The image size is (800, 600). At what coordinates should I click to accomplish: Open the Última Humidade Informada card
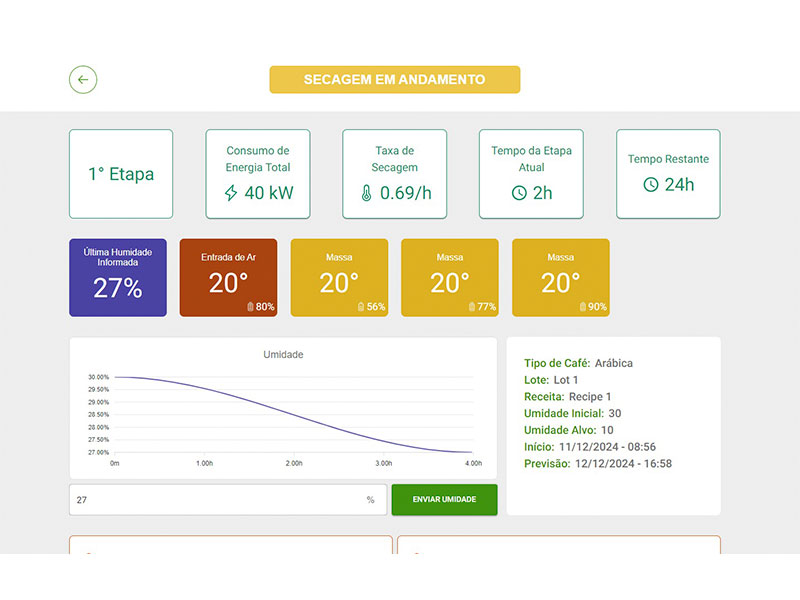coord(118,278)
